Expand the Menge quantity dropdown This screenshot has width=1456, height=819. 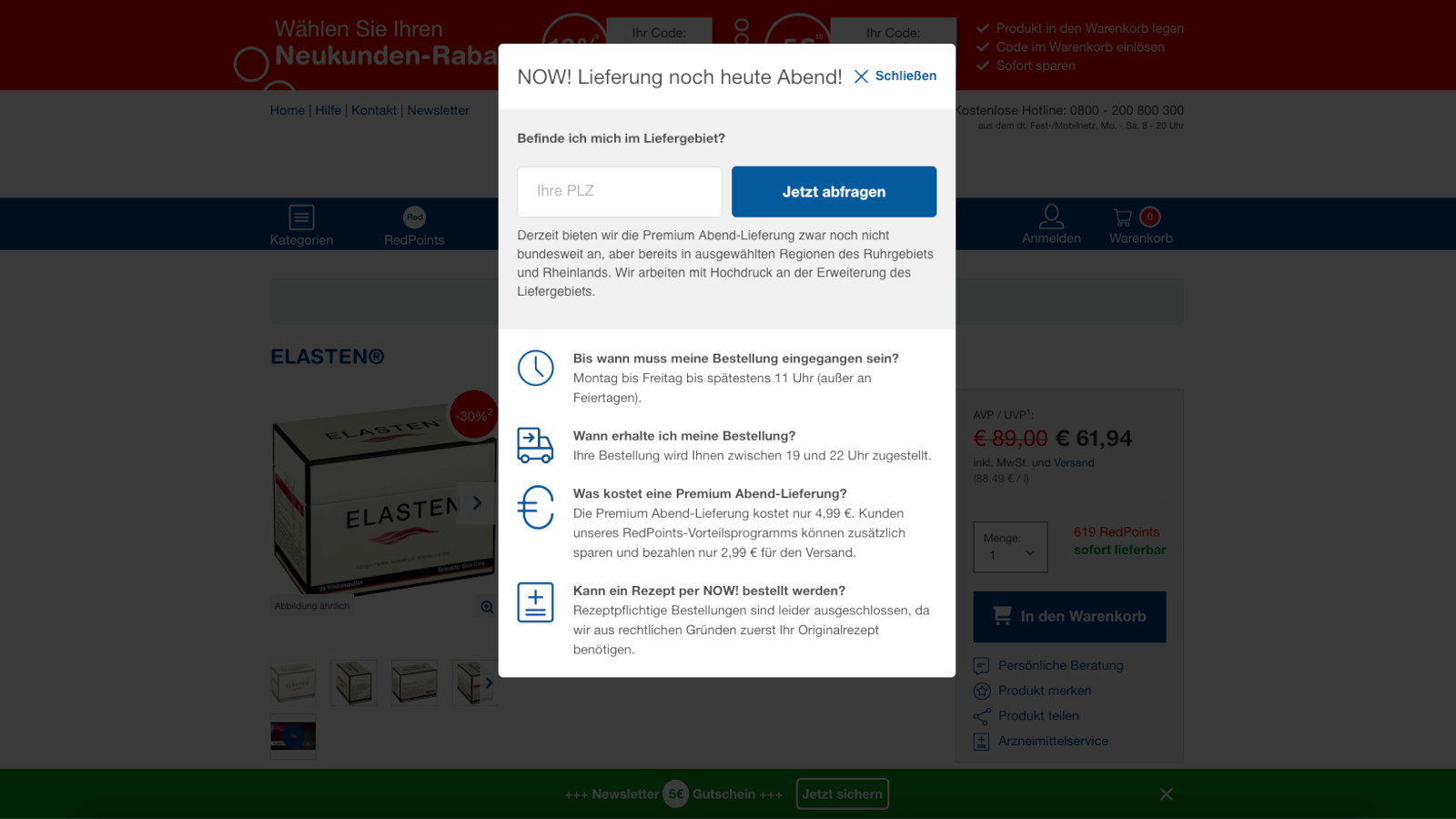[x=1010, y=547]
